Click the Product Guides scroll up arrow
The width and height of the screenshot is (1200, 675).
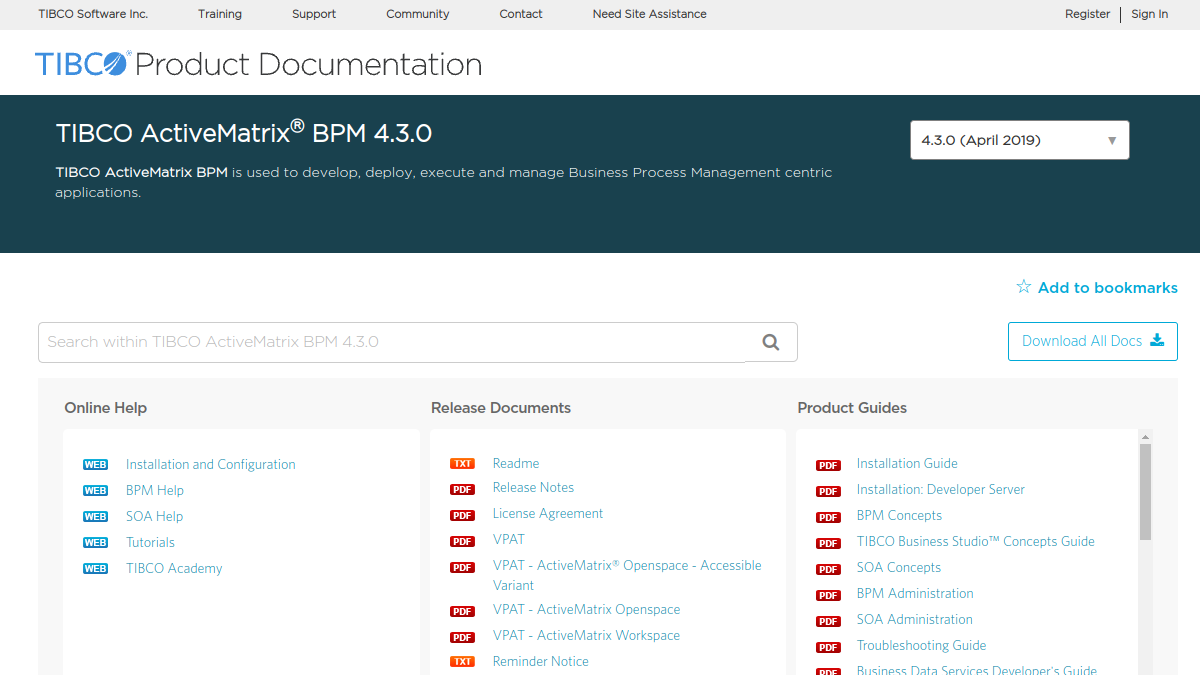pos(1145,436)
